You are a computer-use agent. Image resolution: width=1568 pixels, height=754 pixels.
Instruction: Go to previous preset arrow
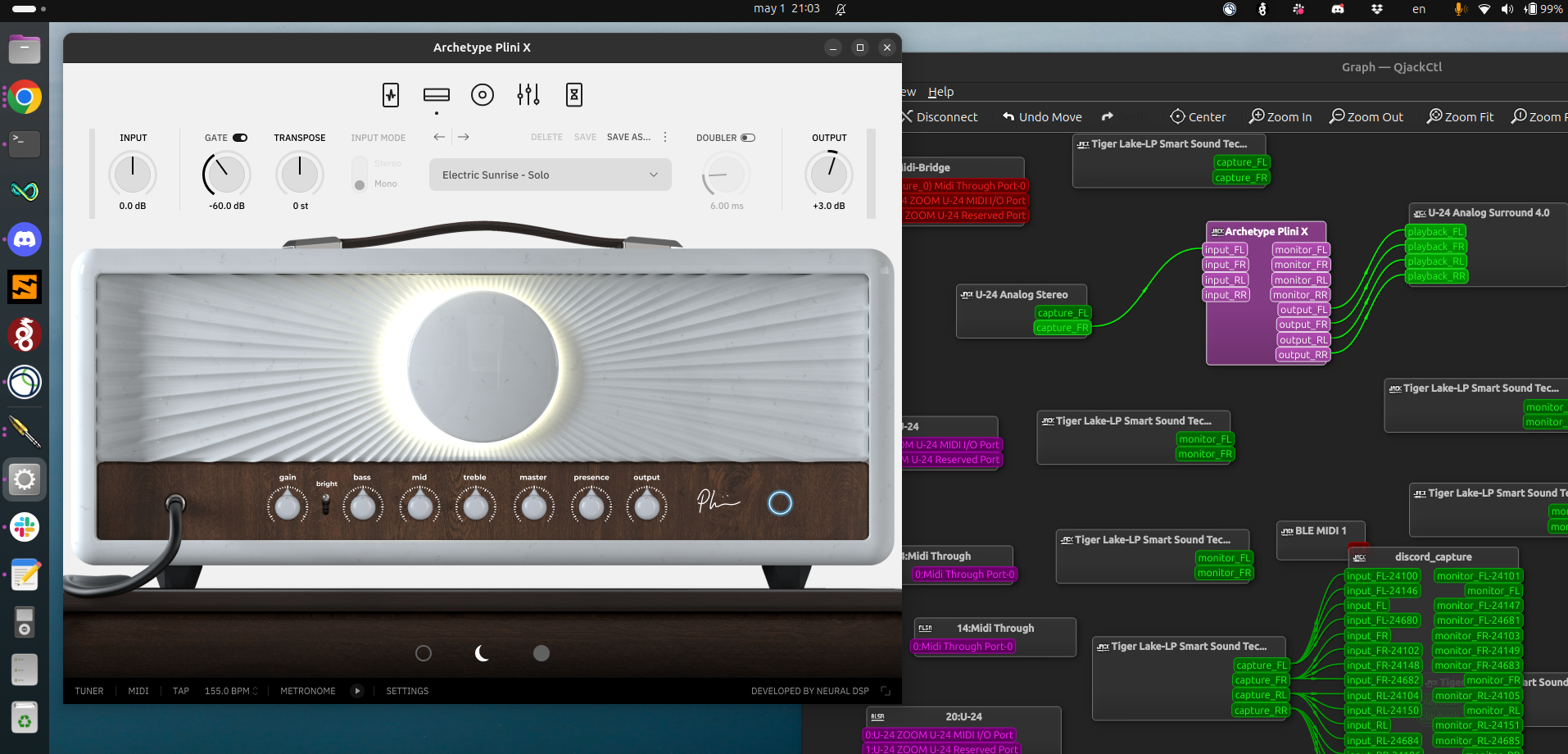(x=439, y=137)
